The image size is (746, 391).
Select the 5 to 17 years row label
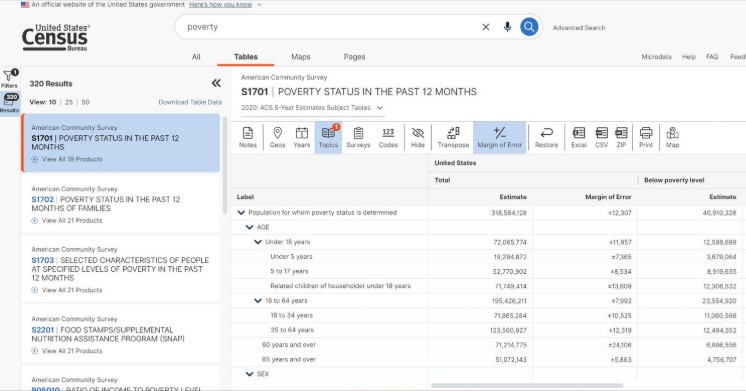pyautogui.click(x=289, y=271)
